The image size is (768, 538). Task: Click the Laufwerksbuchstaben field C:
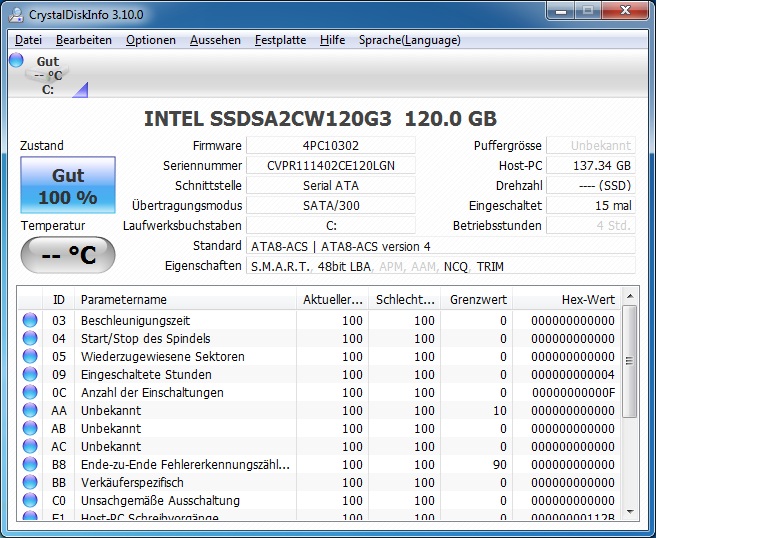click(x=331, y=226)
